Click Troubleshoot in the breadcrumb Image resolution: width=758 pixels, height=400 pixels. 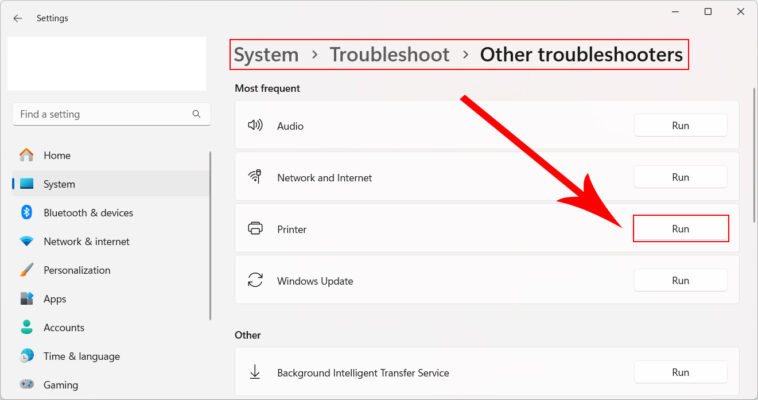390,55
